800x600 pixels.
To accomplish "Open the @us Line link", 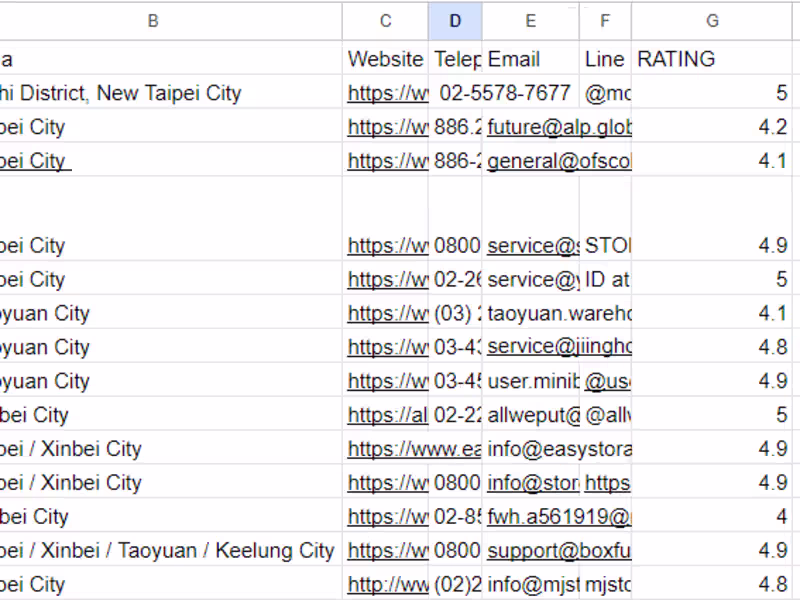I will [607, 381].
